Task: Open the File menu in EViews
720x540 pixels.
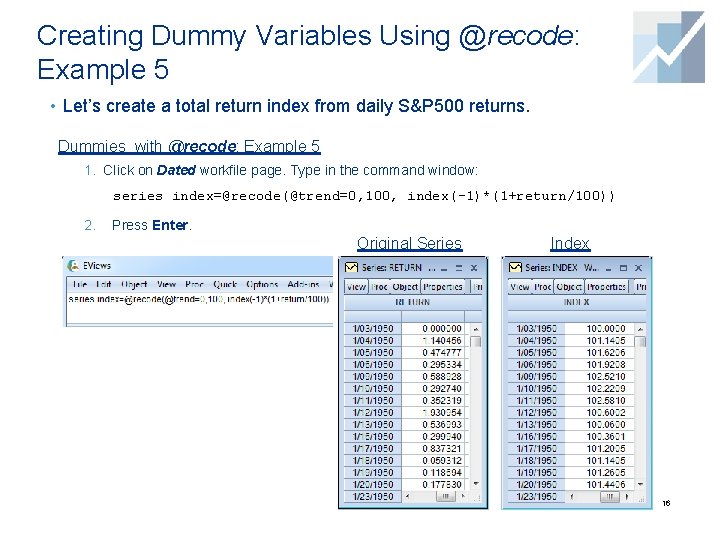Action: [x=80, y=284]
